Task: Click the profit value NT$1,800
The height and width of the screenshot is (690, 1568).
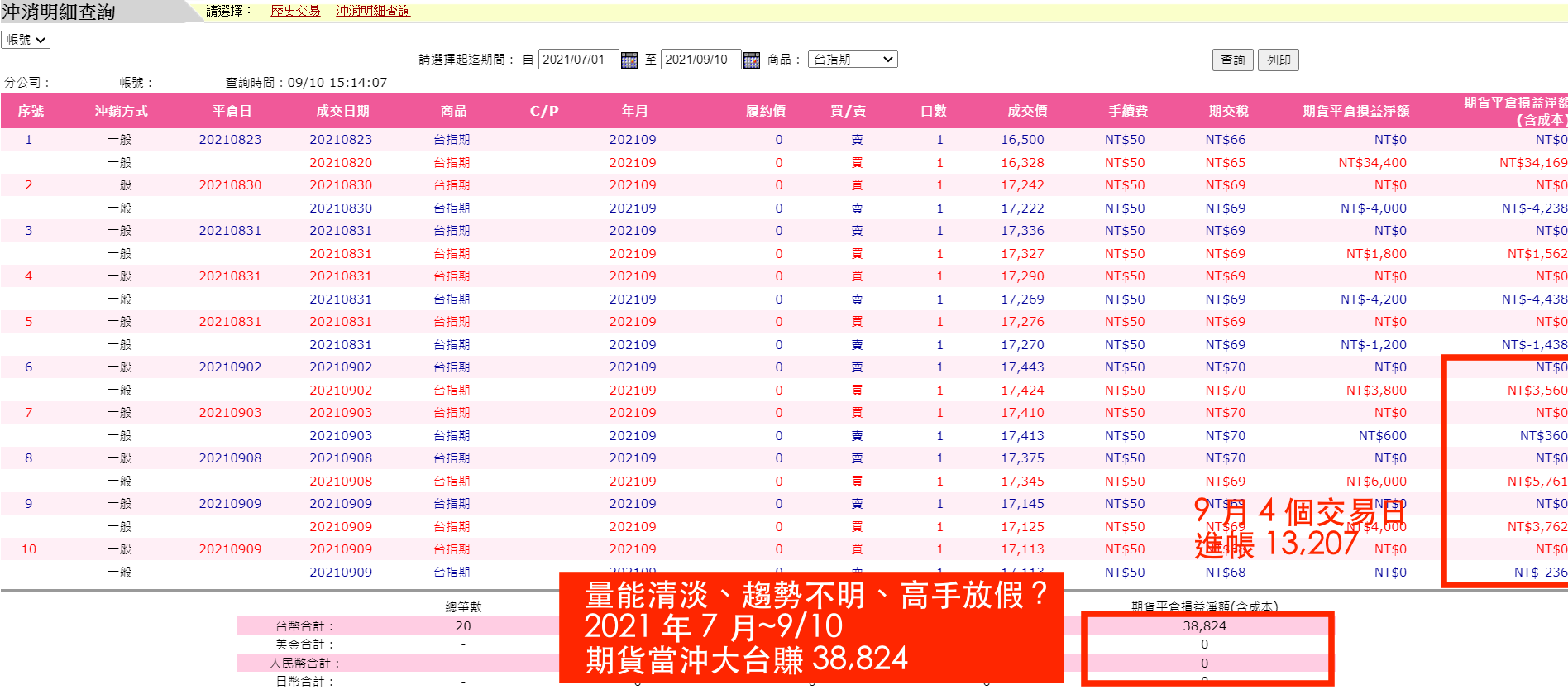Action: (x=1376, y=254)
